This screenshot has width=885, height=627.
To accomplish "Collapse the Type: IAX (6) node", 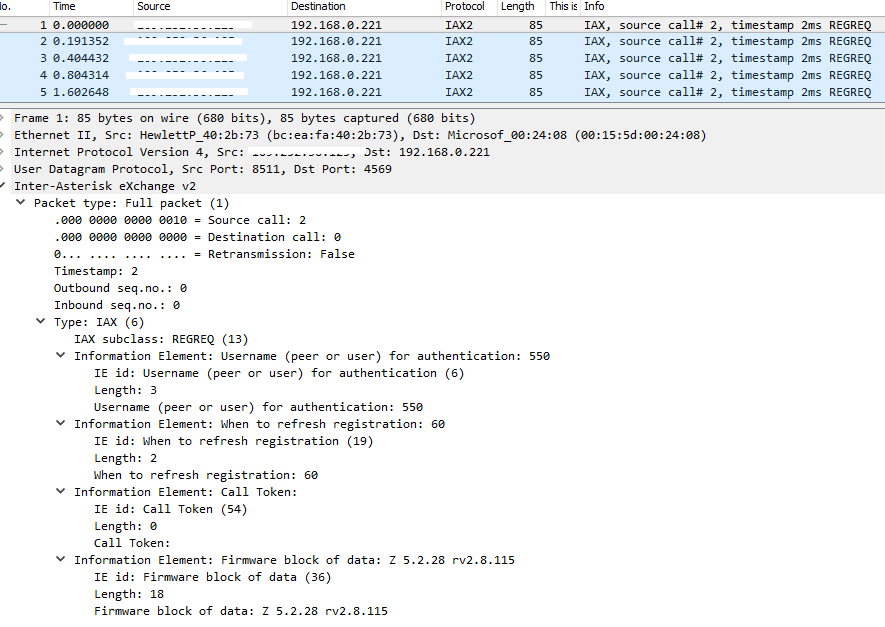I will pyautogui.click(x=41, y=322).
